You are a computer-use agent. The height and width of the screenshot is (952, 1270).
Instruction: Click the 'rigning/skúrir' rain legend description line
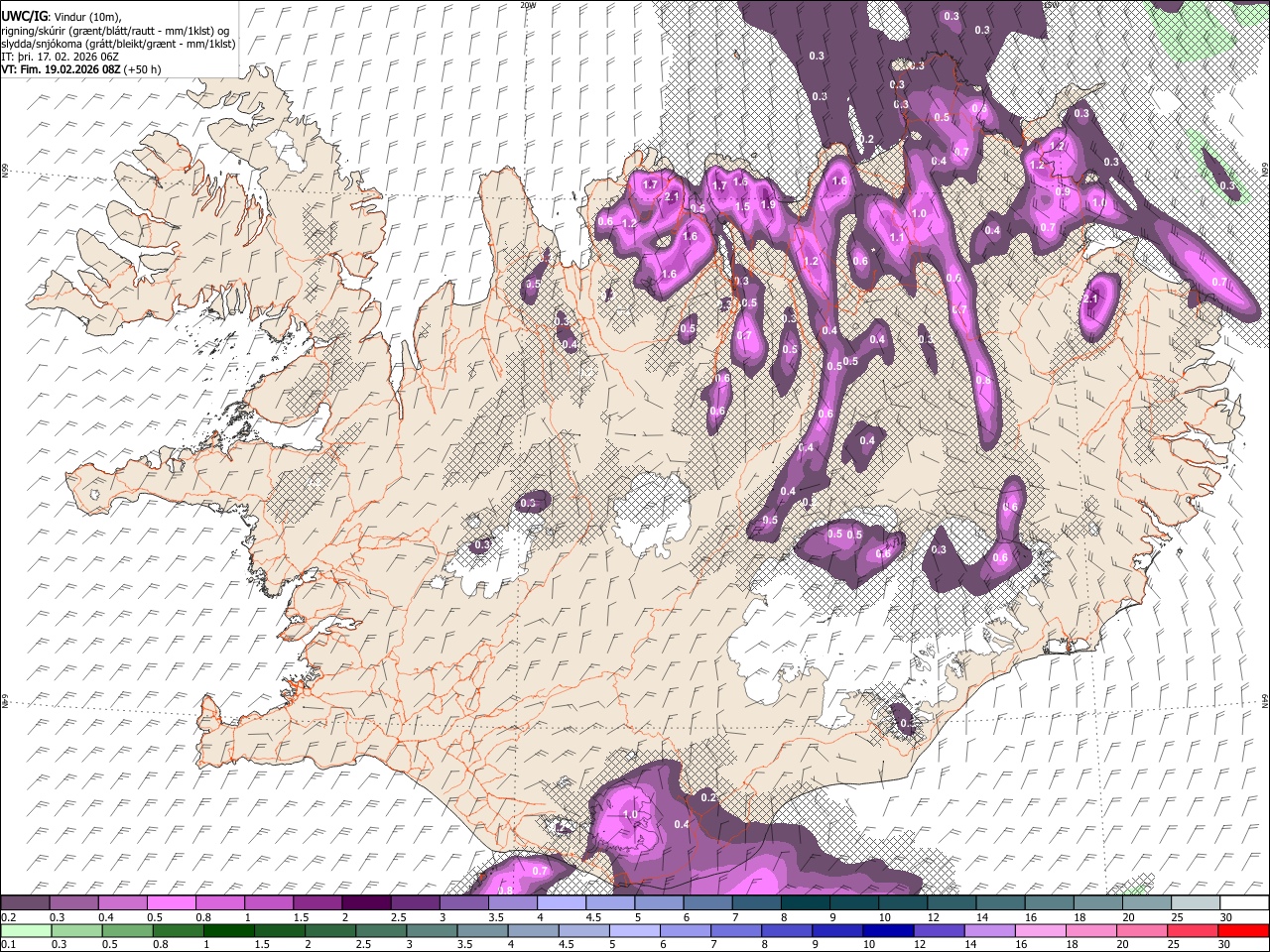tap(116, 31)
